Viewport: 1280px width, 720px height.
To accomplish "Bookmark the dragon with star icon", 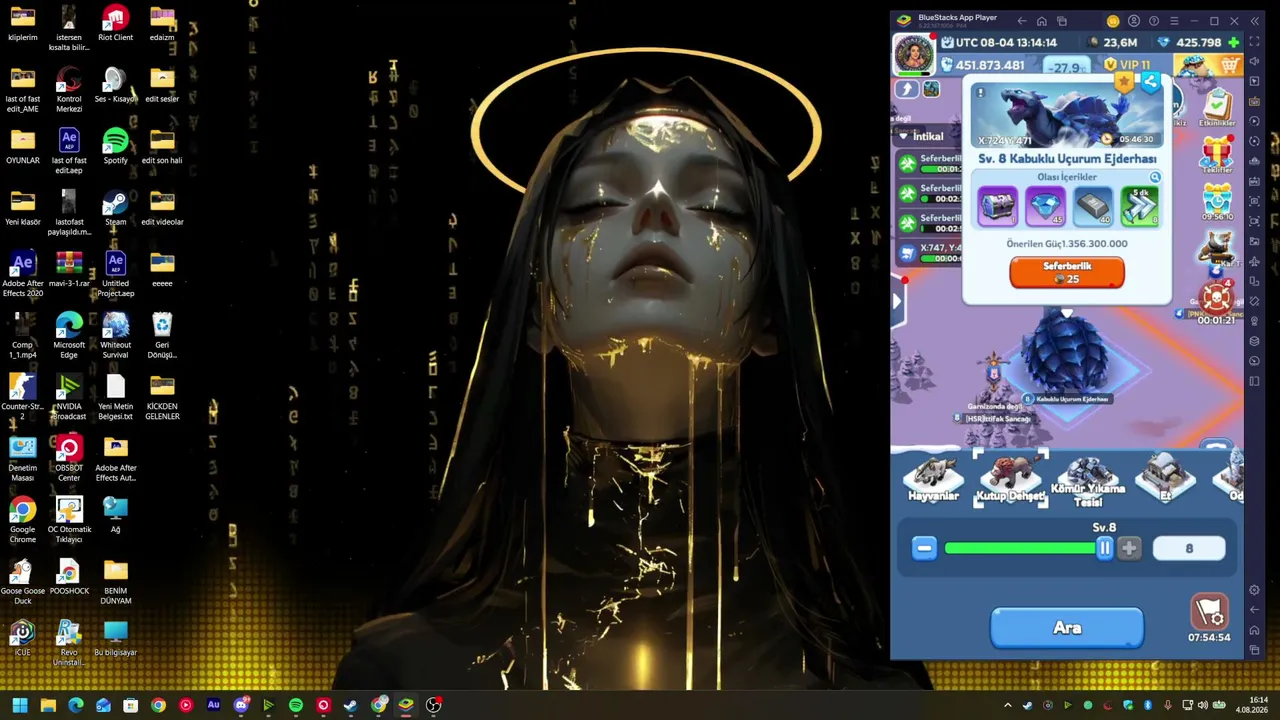I will tap(1124, 81).
